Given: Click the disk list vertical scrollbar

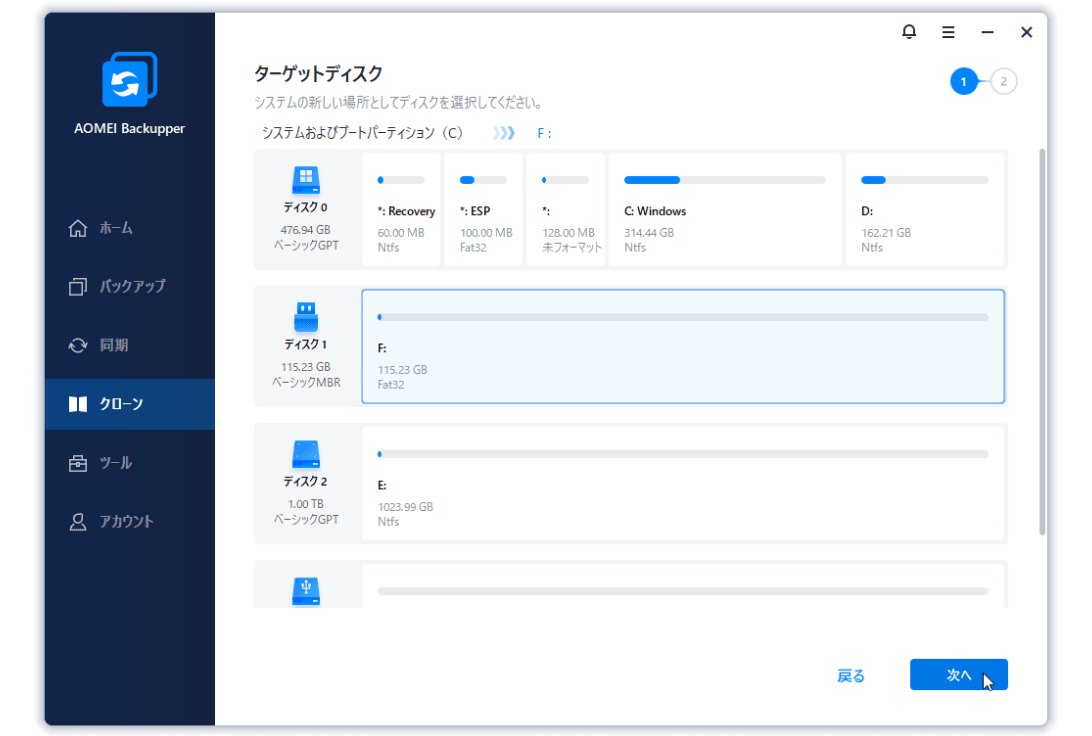Looking at the screenshot, I should pos(1042,340).
